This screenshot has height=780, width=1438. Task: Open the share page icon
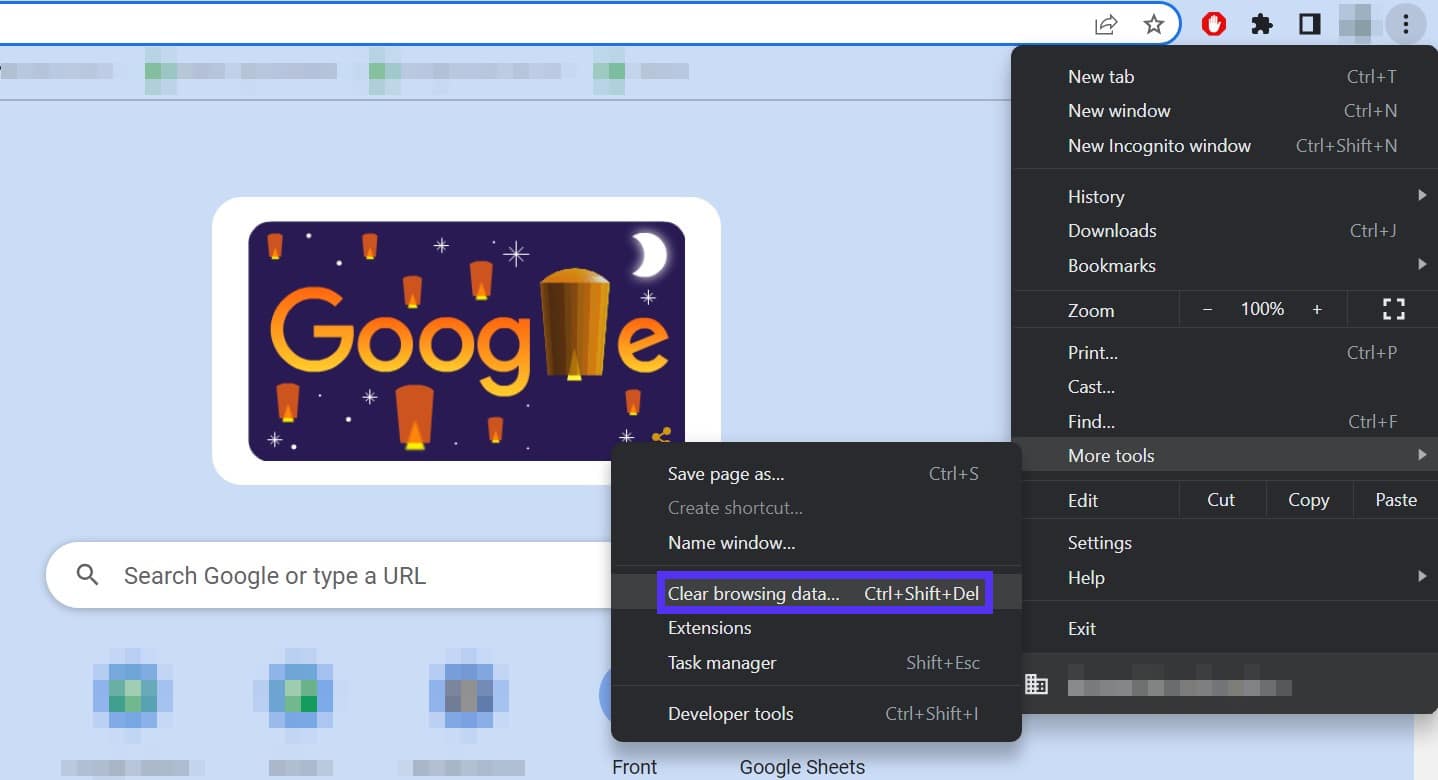click(x=1105, y=25)
